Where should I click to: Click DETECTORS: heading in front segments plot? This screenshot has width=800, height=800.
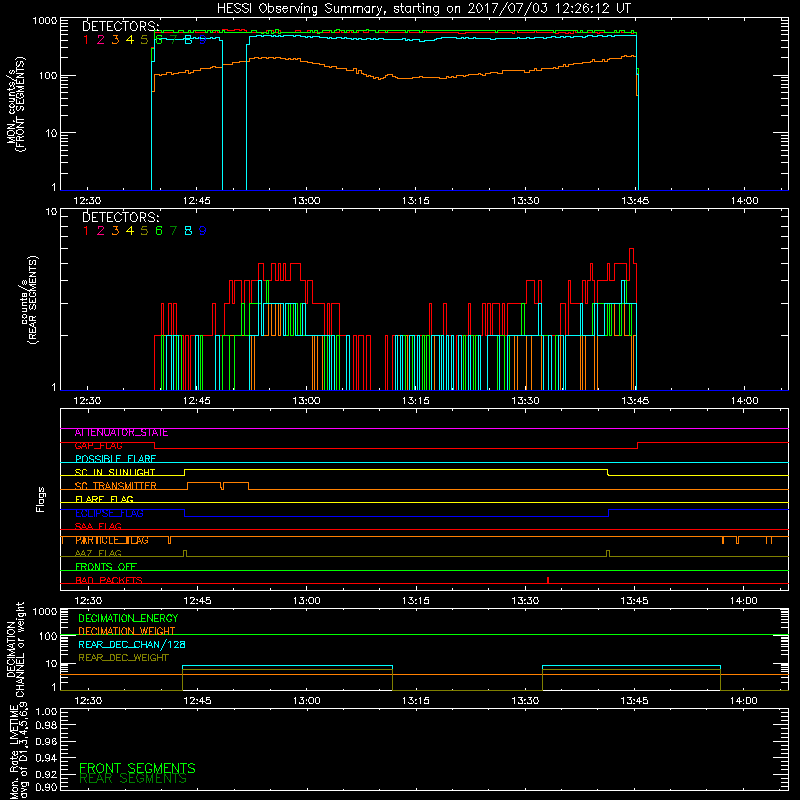(121, 26)
